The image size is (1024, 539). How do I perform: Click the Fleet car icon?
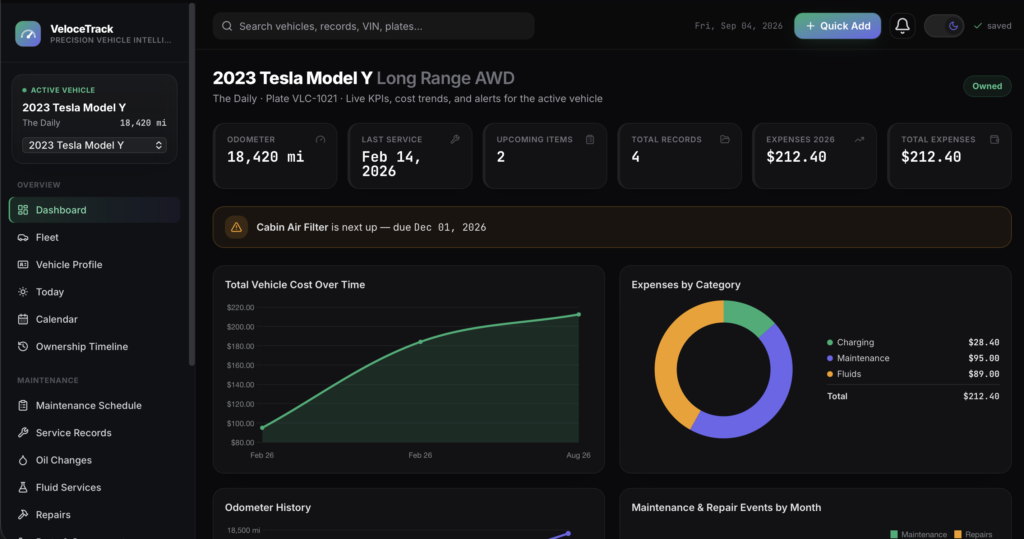23,237
